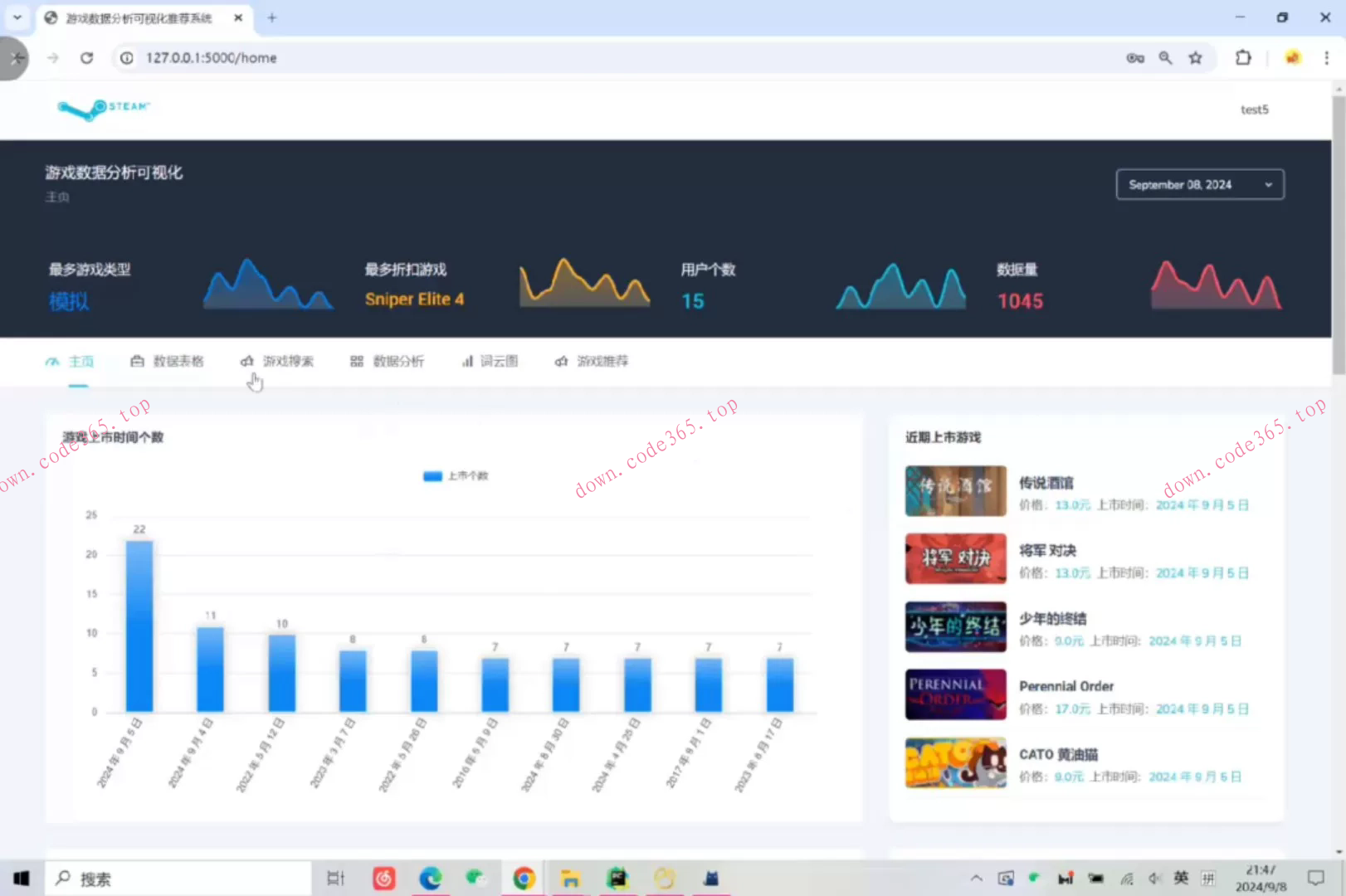This screenshot has height=896, width=1346.
Task: Open the CATO 黄油猫 game title link
Action: click(x=1059, y=755)
